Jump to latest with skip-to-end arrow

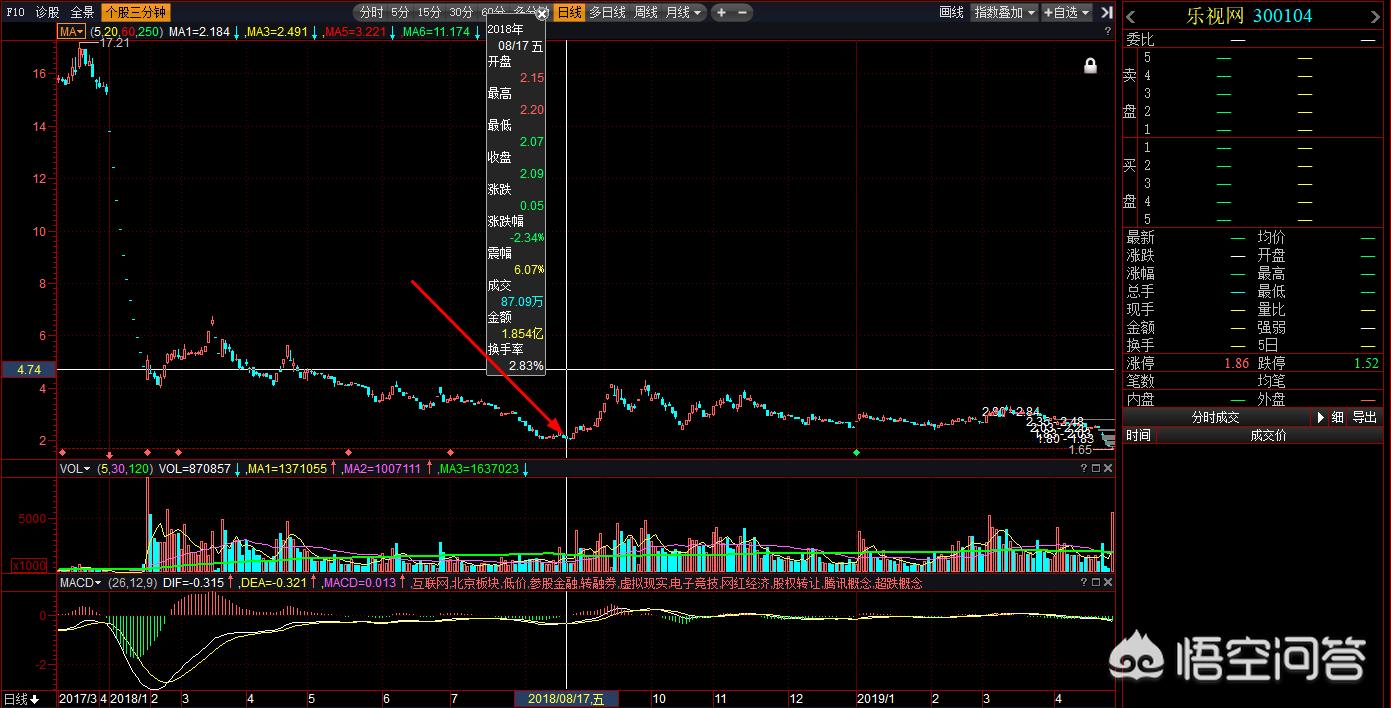(x=1106, y=12)
